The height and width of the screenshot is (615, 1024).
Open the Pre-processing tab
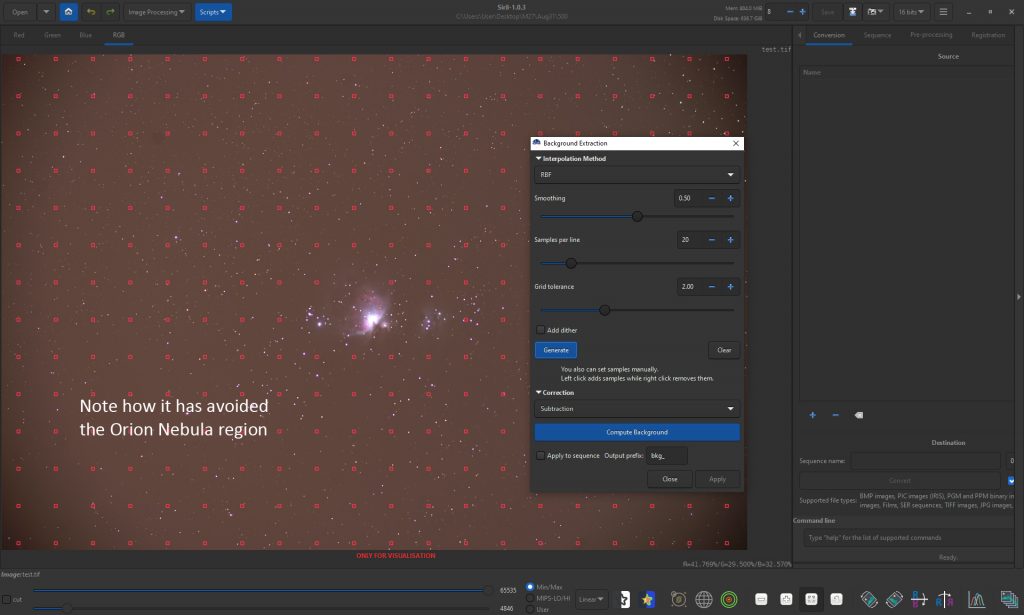[931, 35]
